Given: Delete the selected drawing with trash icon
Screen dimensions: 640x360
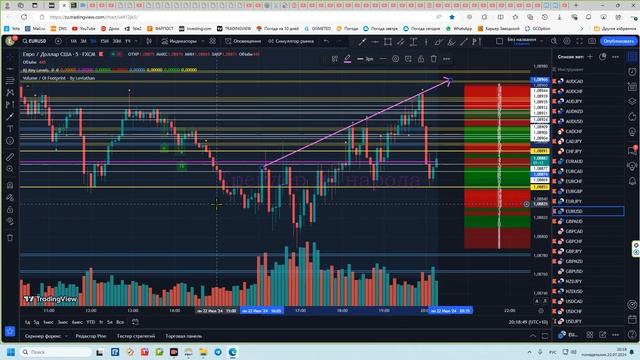Looking at the screenshot, I should (x=433, y=59).
